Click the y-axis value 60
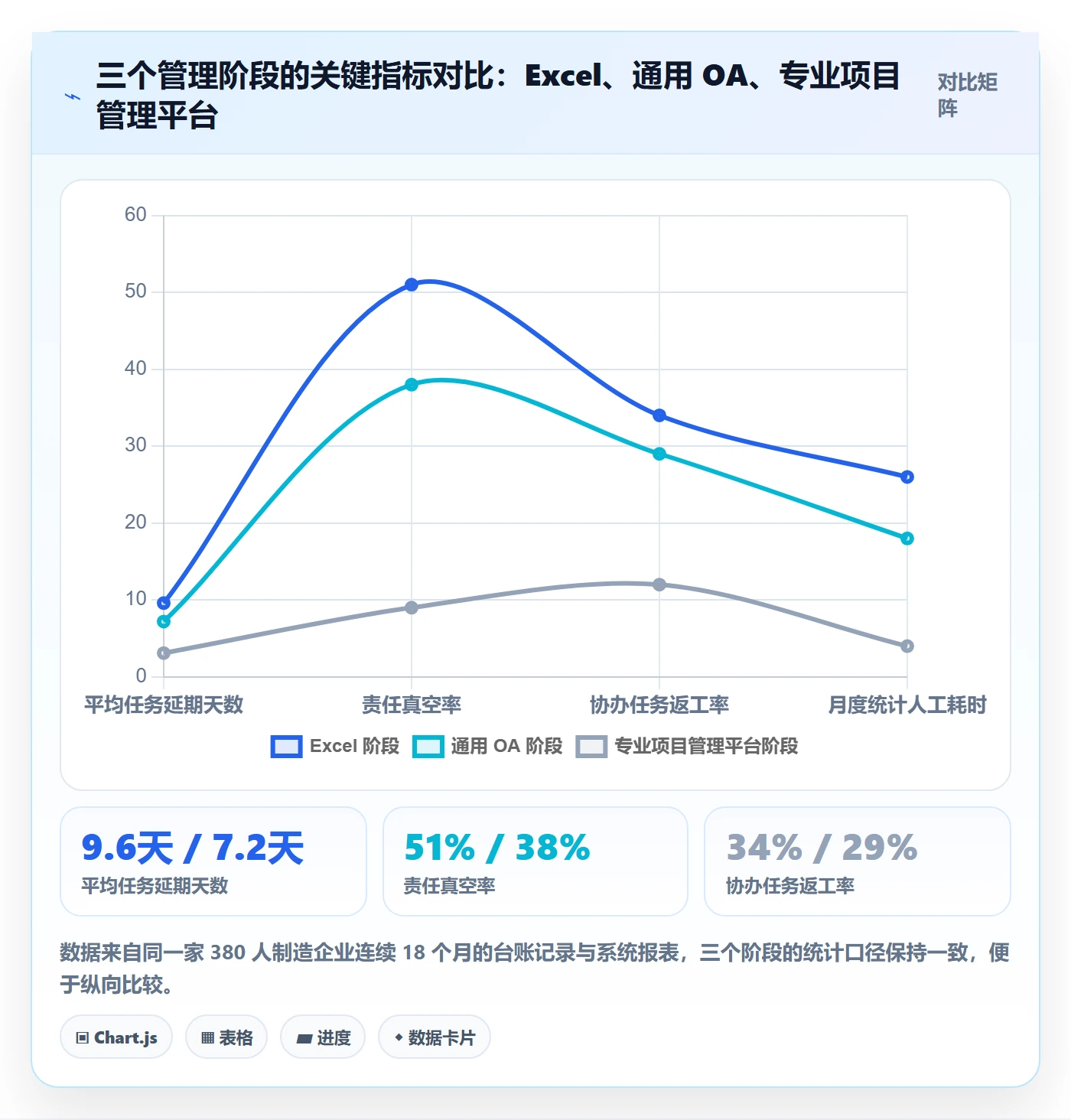 click(x=135, y=215)
